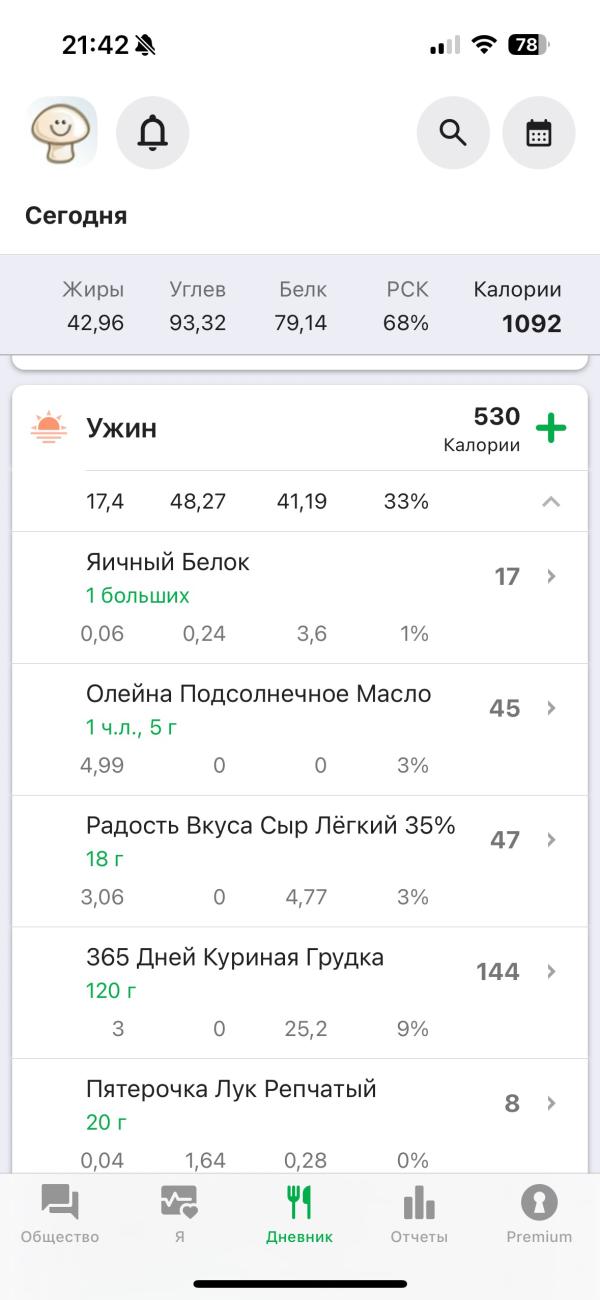Image resolution: width=600 pixels, height=1300 pixels.
Task: Open the search magnifier icon
Action: coord(453,132)
